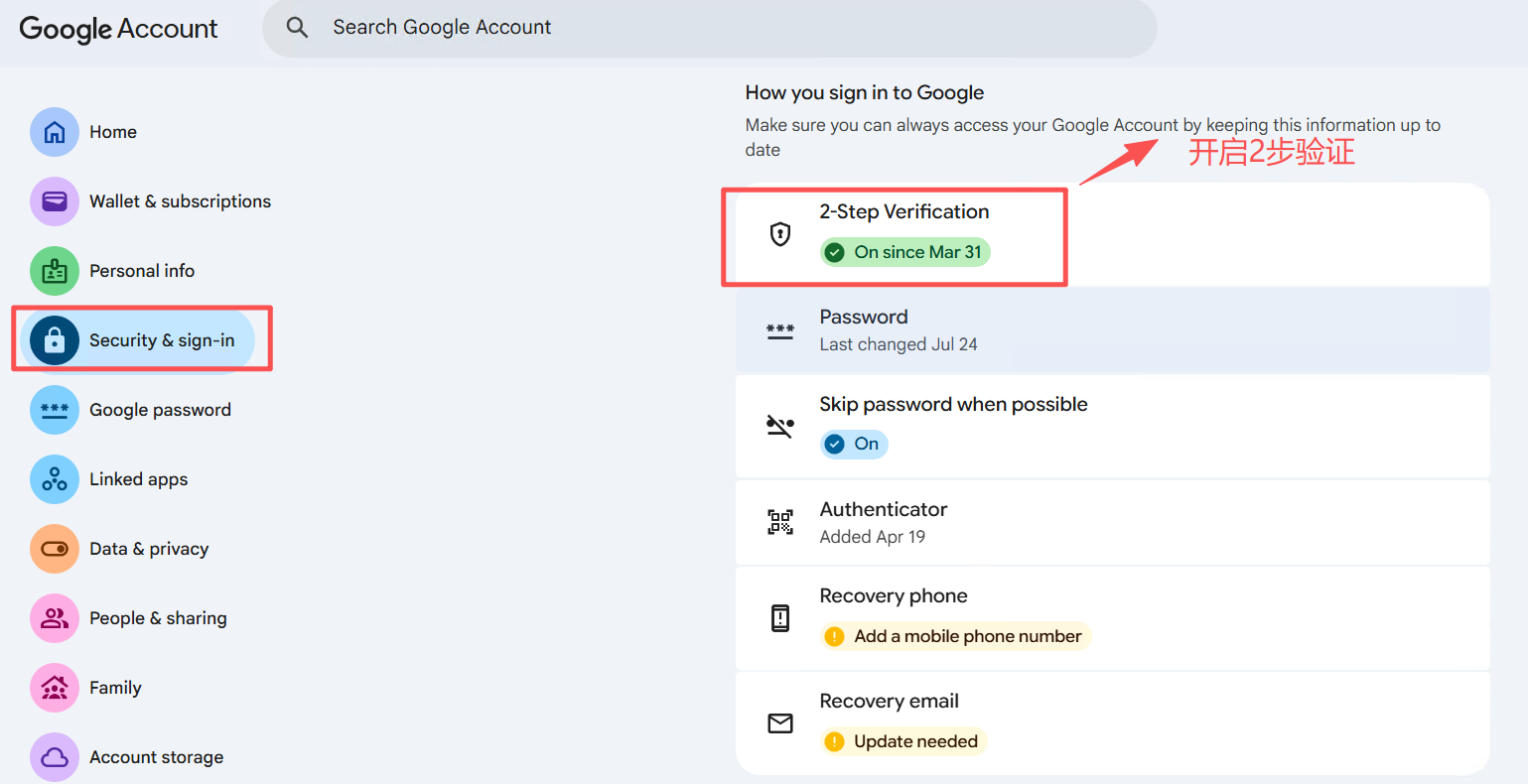
Task: Click the People & sharing icon
Action: click(55, 618)
